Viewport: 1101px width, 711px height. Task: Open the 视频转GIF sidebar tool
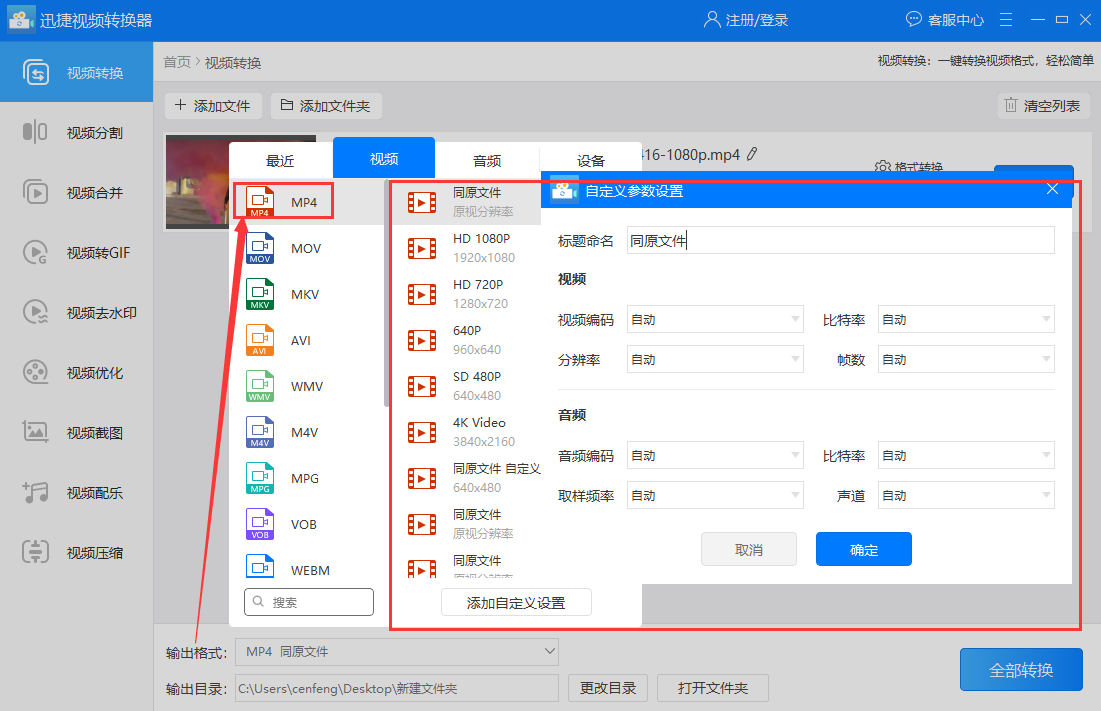77,253
